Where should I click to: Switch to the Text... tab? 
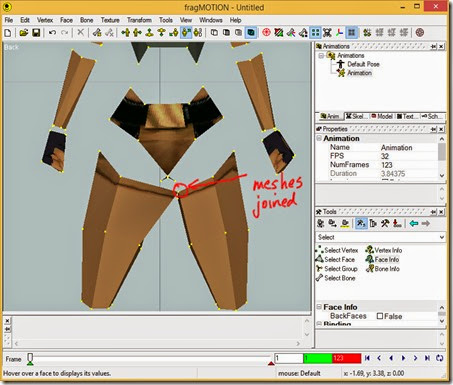[407, 116]
